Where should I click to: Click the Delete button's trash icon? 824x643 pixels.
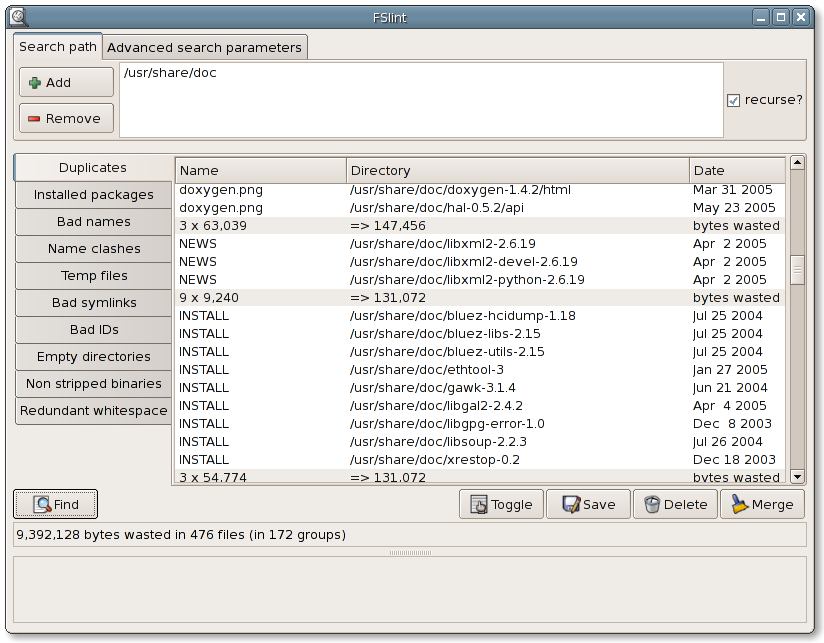[652, 504]
